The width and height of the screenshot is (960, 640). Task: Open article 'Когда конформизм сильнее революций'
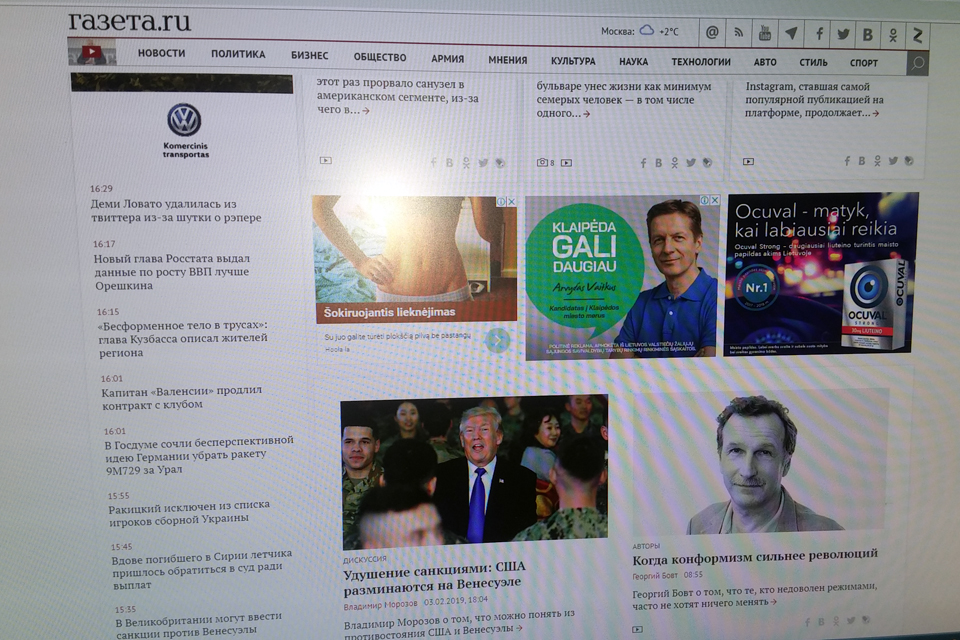[x=755, y=554]
